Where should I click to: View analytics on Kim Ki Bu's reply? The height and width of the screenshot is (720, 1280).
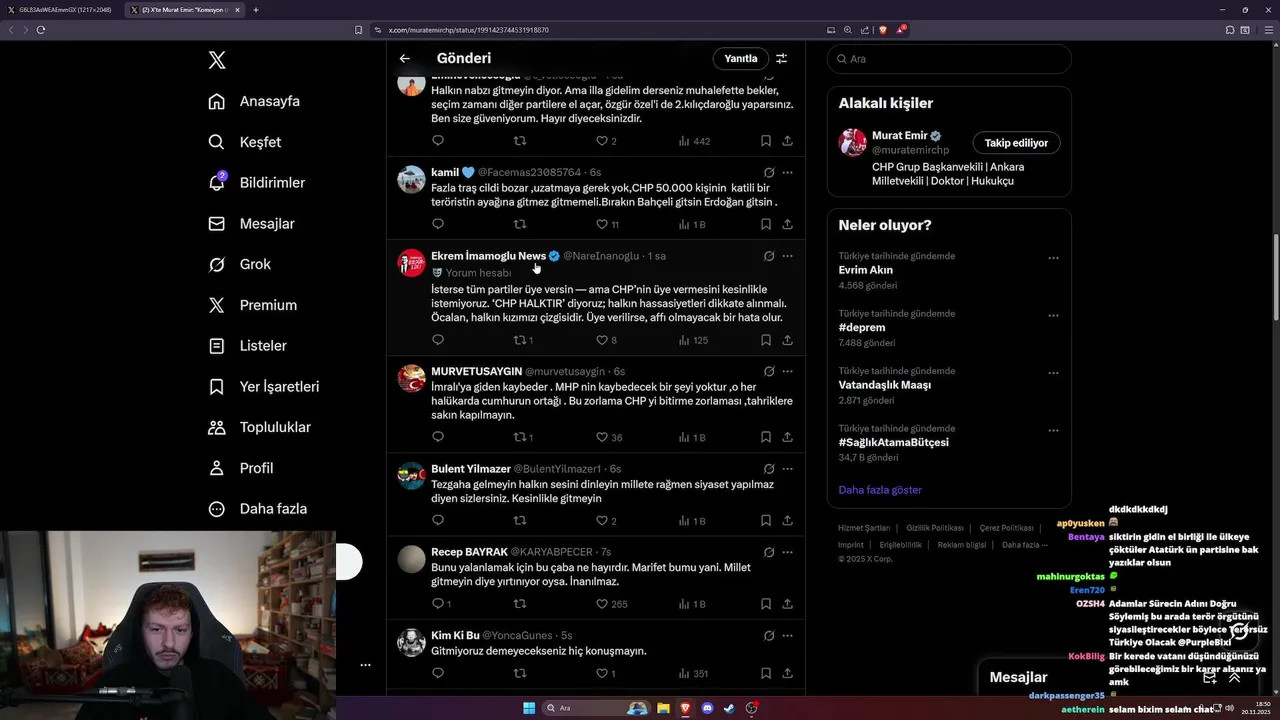click(x=692, y=674)
